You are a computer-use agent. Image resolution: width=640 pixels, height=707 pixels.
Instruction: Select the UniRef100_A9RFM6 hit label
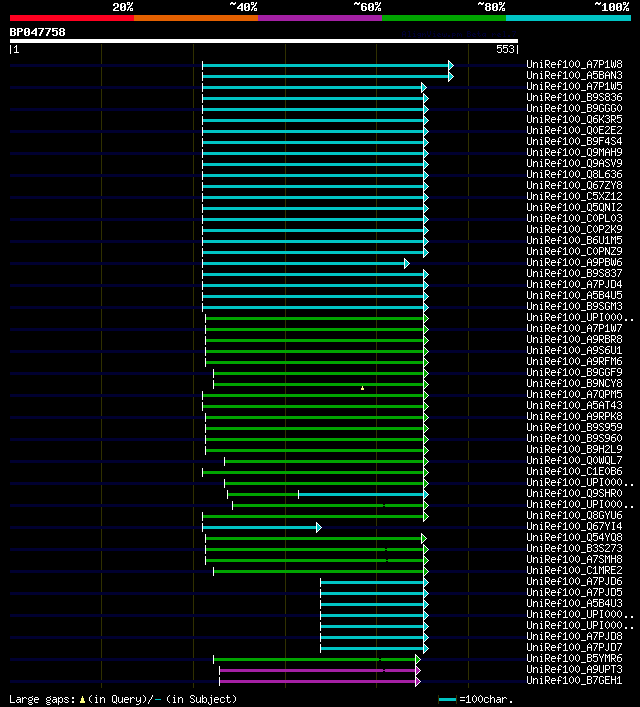pos(574,362)
